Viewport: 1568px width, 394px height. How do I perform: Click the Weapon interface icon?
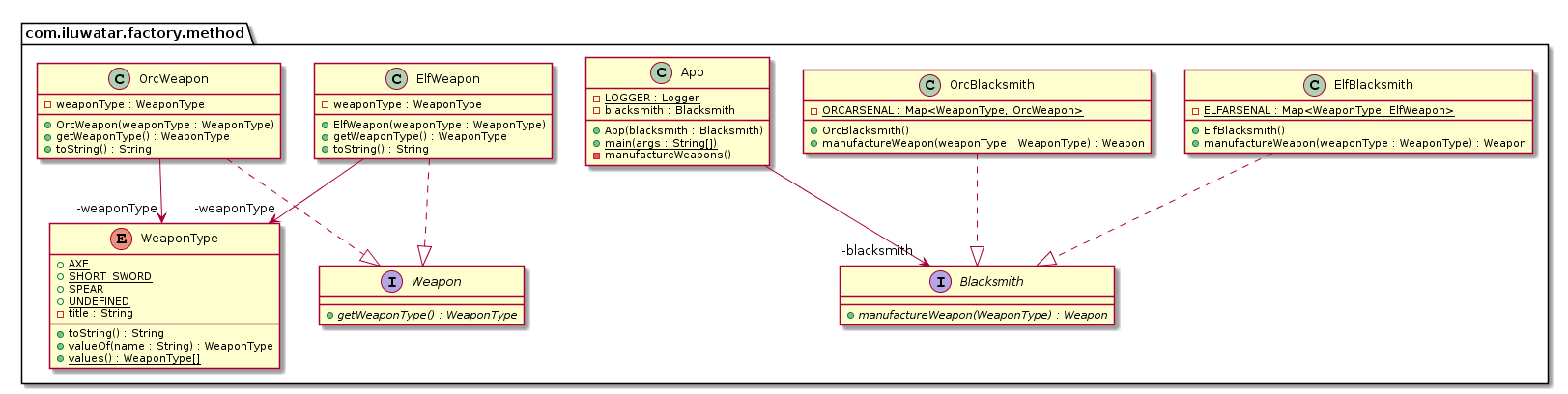point(391,281)
